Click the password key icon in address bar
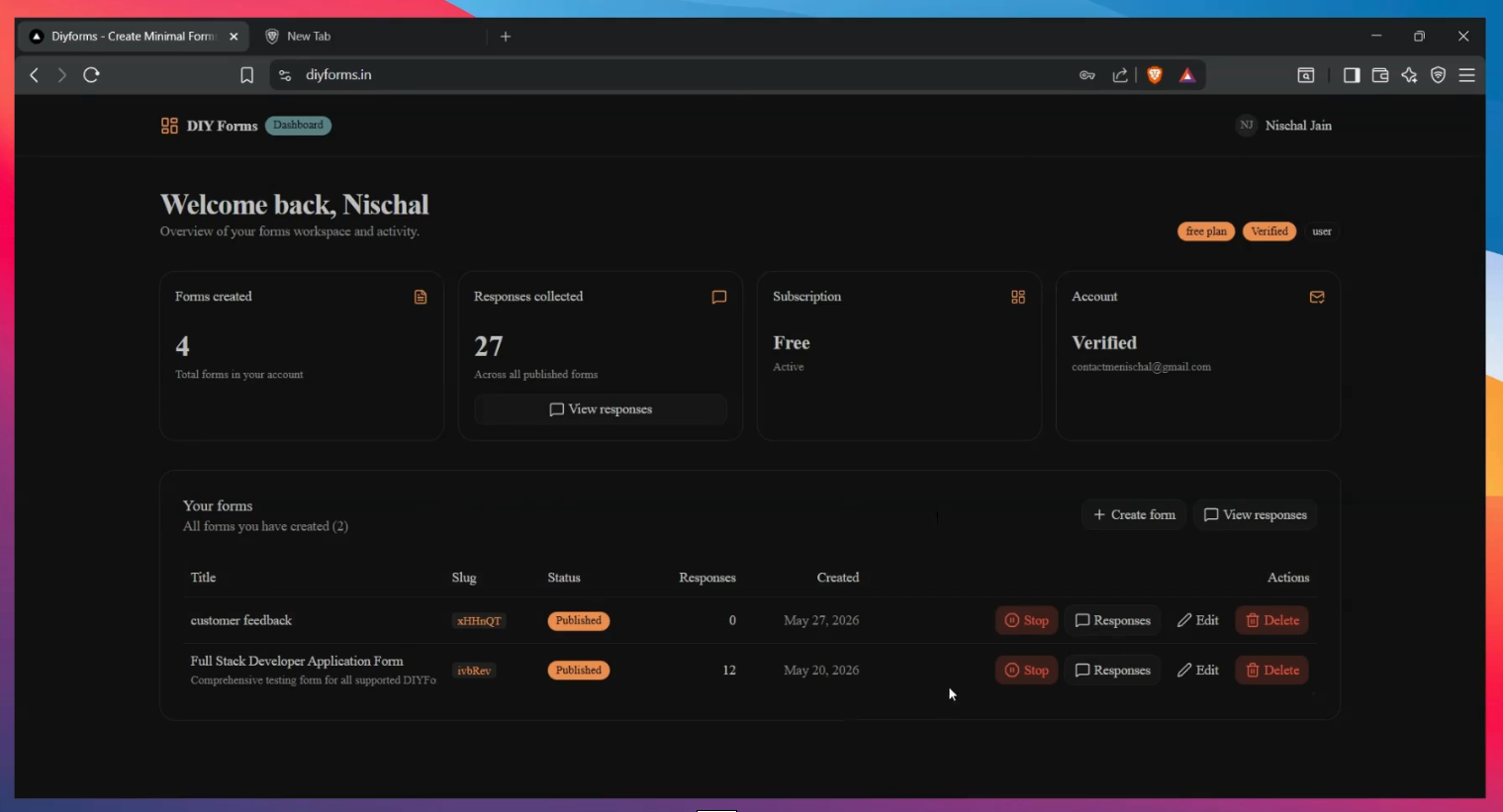1503x812 pixels. [x=1087, y=75]
